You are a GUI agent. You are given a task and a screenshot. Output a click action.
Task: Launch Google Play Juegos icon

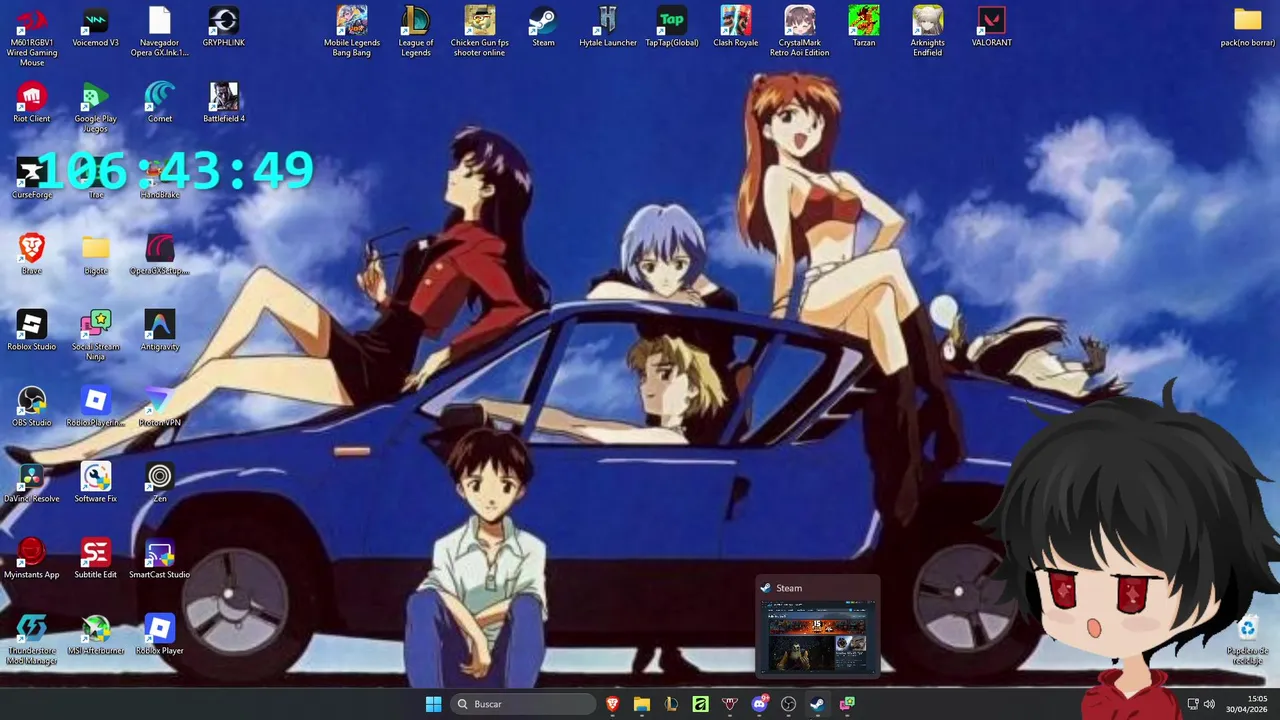tap(96, 108)
